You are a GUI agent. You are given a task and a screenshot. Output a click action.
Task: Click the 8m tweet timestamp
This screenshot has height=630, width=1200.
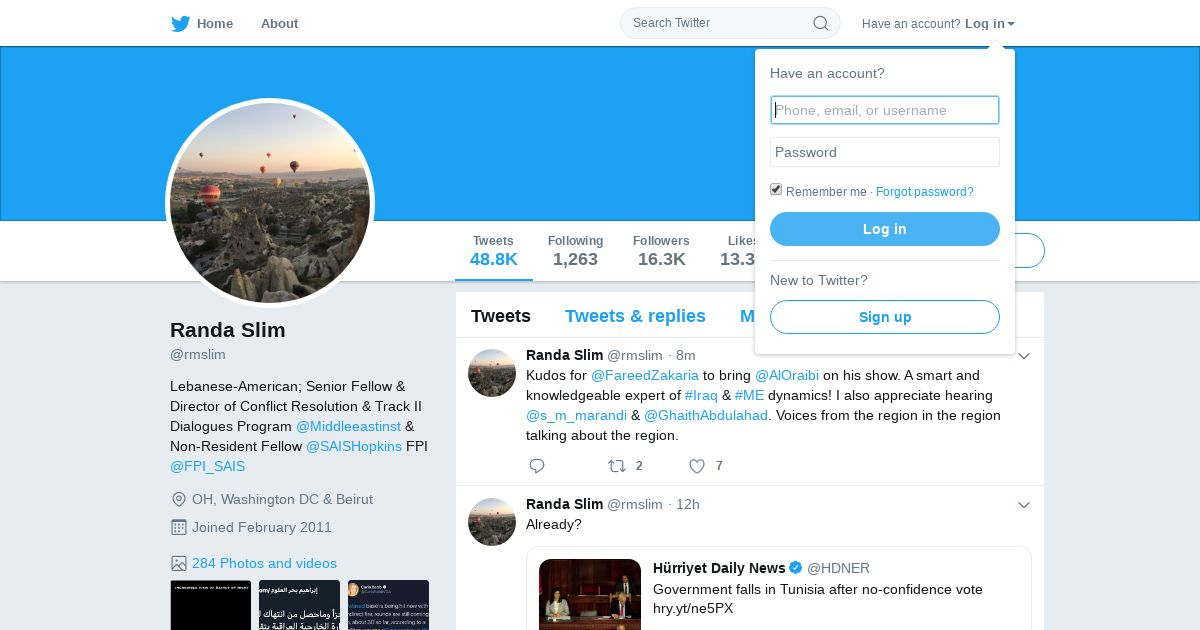coord(685,355)
